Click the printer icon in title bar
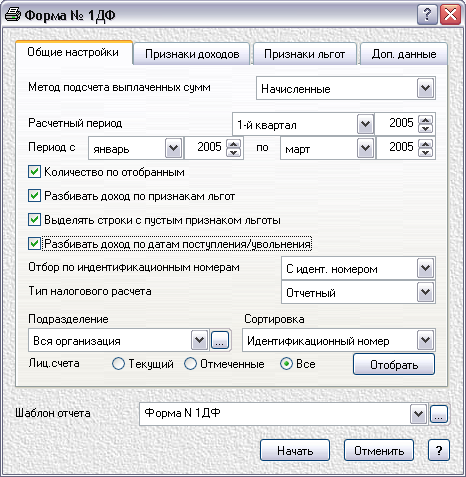466x477 pixels. click(13, 15)
